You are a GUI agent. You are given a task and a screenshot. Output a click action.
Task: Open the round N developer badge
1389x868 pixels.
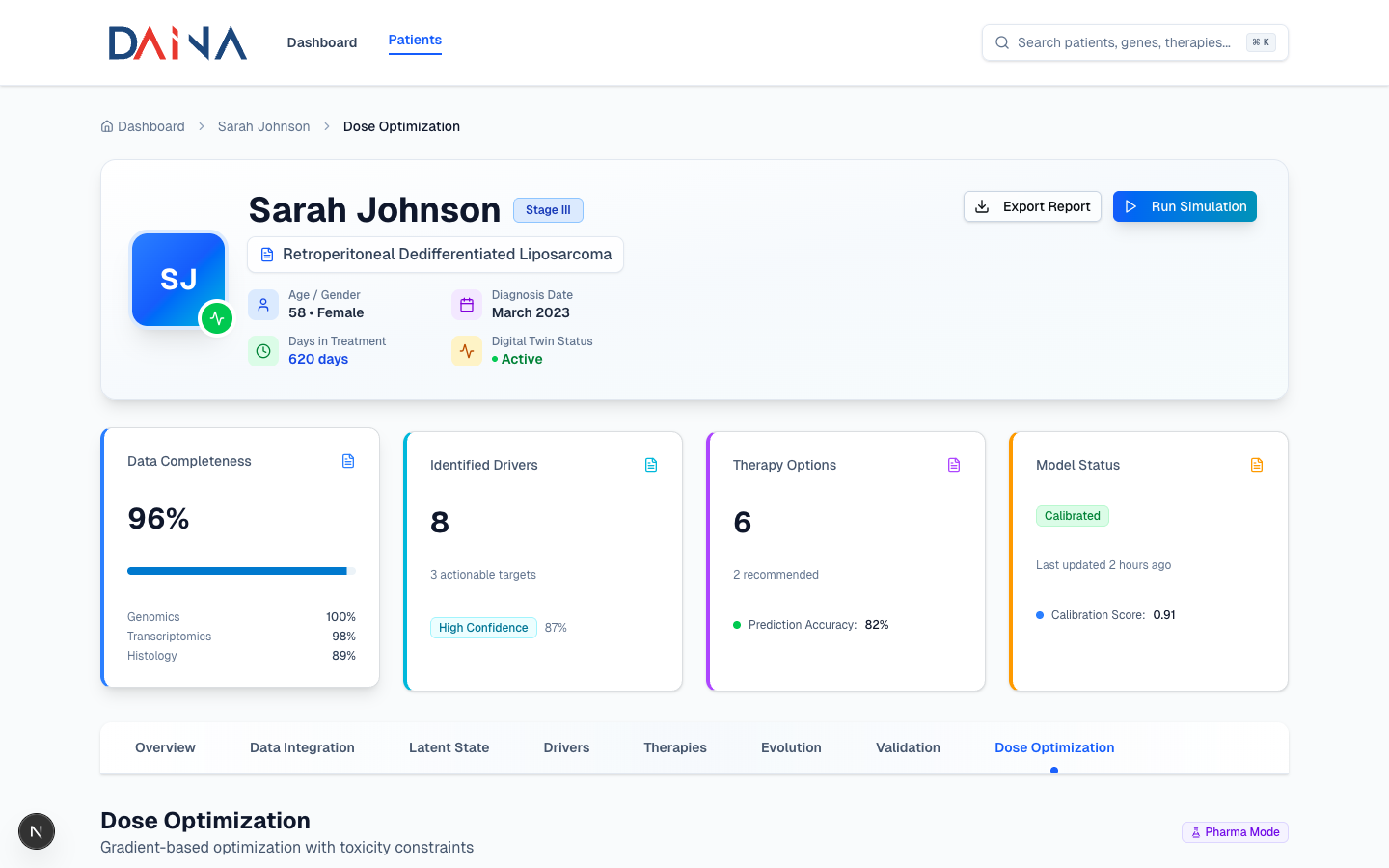(37, 831)
